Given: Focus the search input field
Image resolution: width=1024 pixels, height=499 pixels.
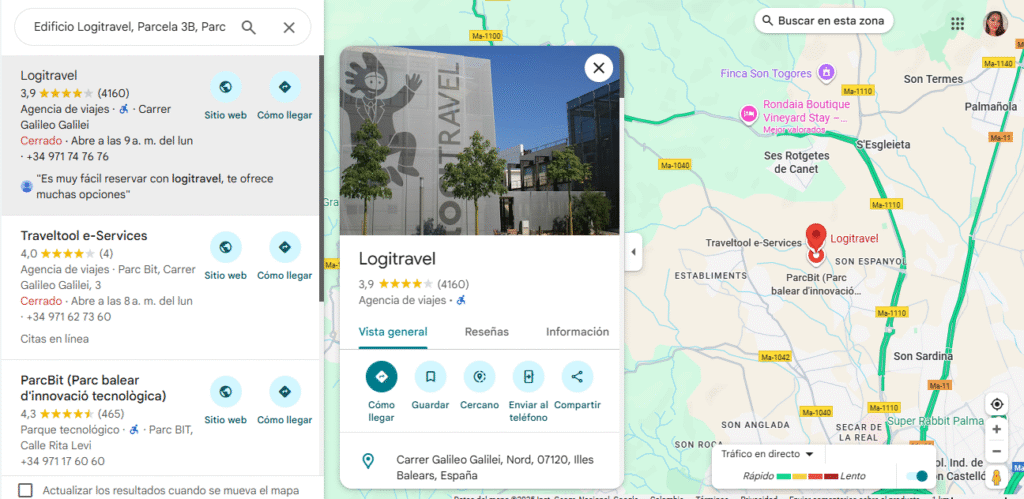Looking at the screenshot, I should click(131, 27).
